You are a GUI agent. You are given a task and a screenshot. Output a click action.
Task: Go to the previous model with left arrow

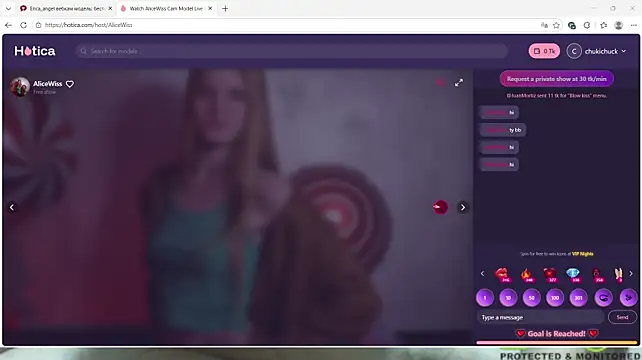[x=12, y=207]
